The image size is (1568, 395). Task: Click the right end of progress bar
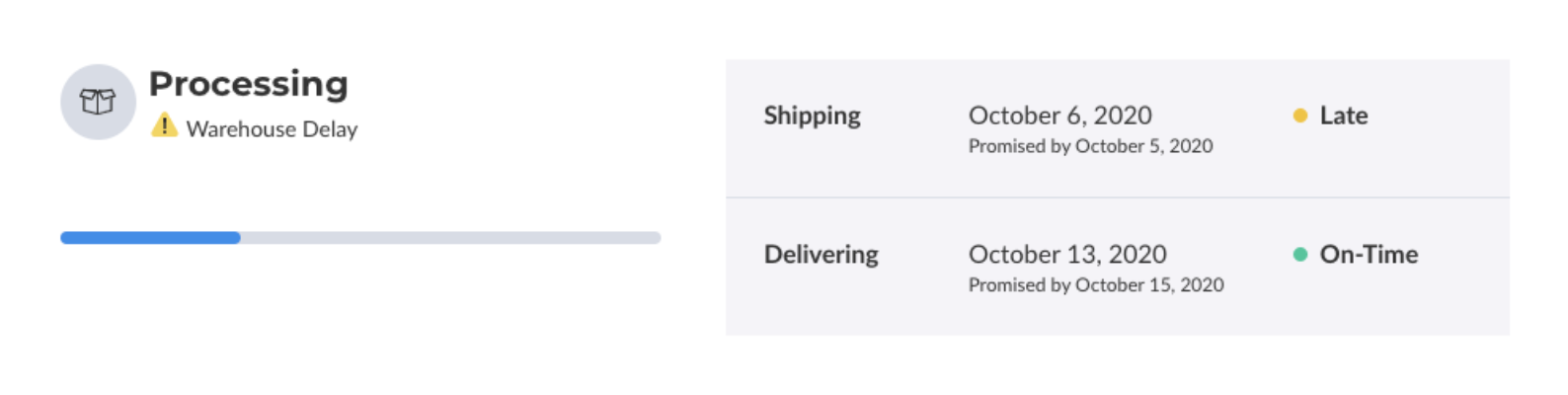[x=655, y=238]
